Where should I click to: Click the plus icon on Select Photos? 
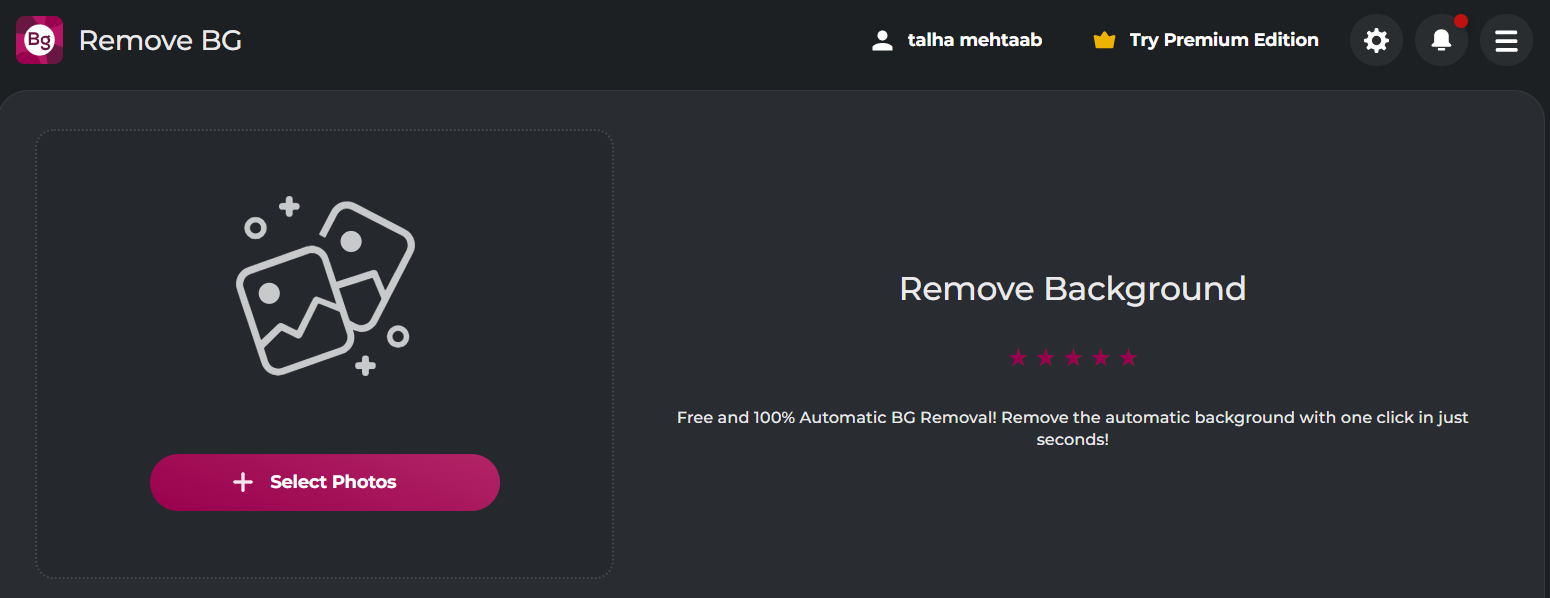[x=243, y=482]
